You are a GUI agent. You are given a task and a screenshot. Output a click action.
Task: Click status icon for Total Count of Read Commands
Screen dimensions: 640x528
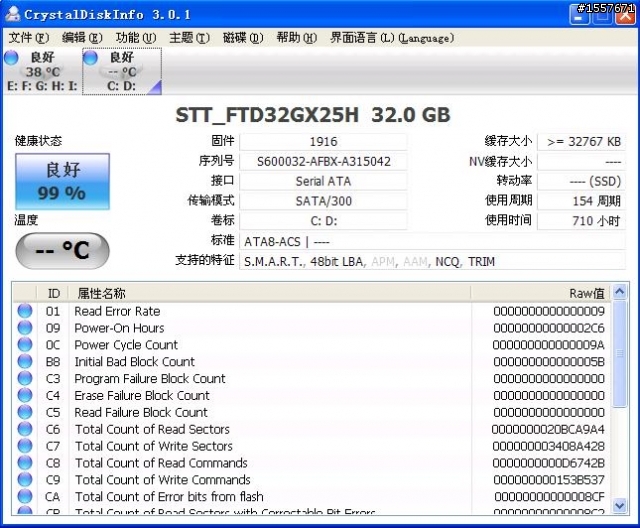[25, 462]
